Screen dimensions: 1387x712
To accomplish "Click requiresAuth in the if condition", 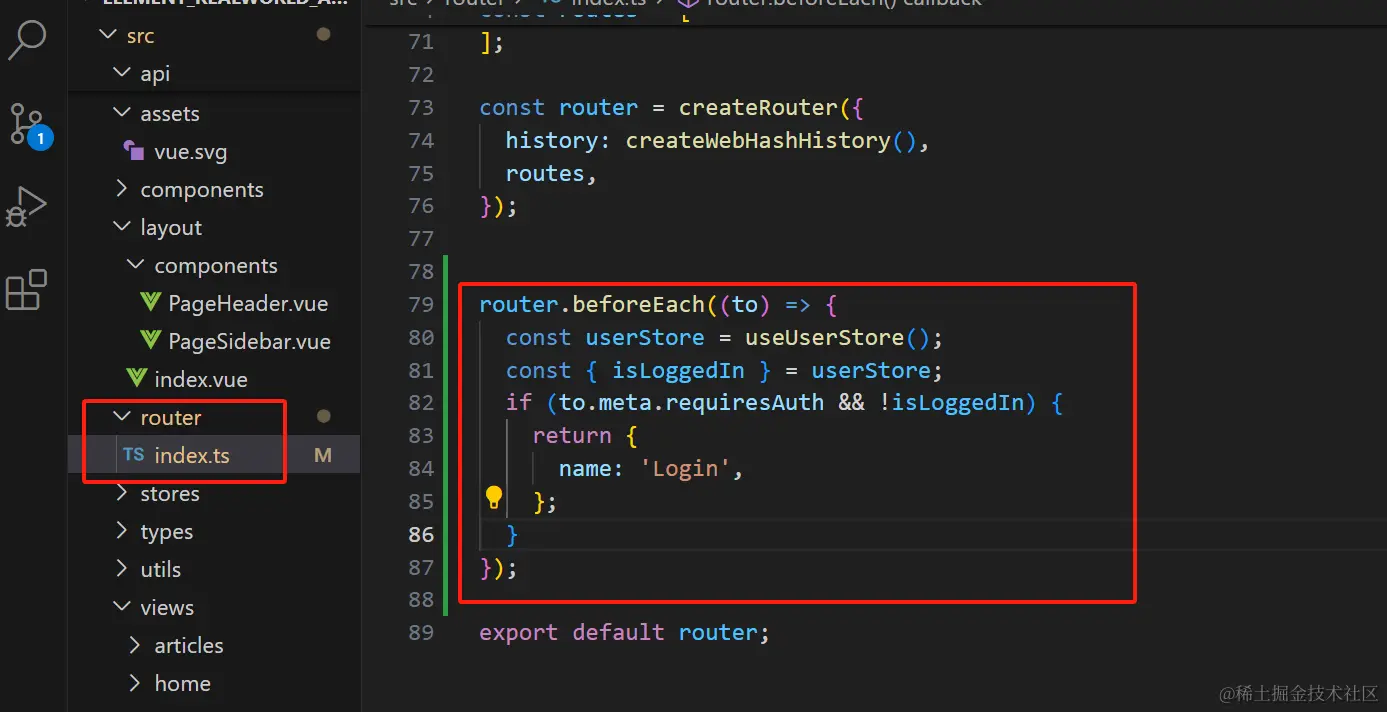I will point(745,402).
